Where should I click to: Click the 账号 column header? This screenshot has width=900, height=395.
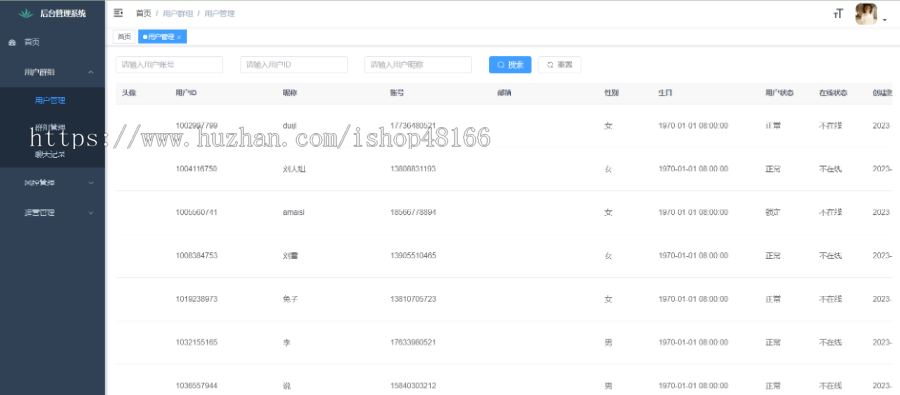(x=397, y=93)
